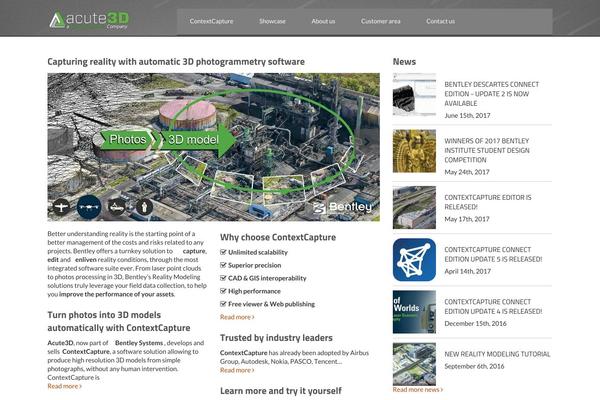
Task: Open the ContextCapture menu
Action: [211, 21]
